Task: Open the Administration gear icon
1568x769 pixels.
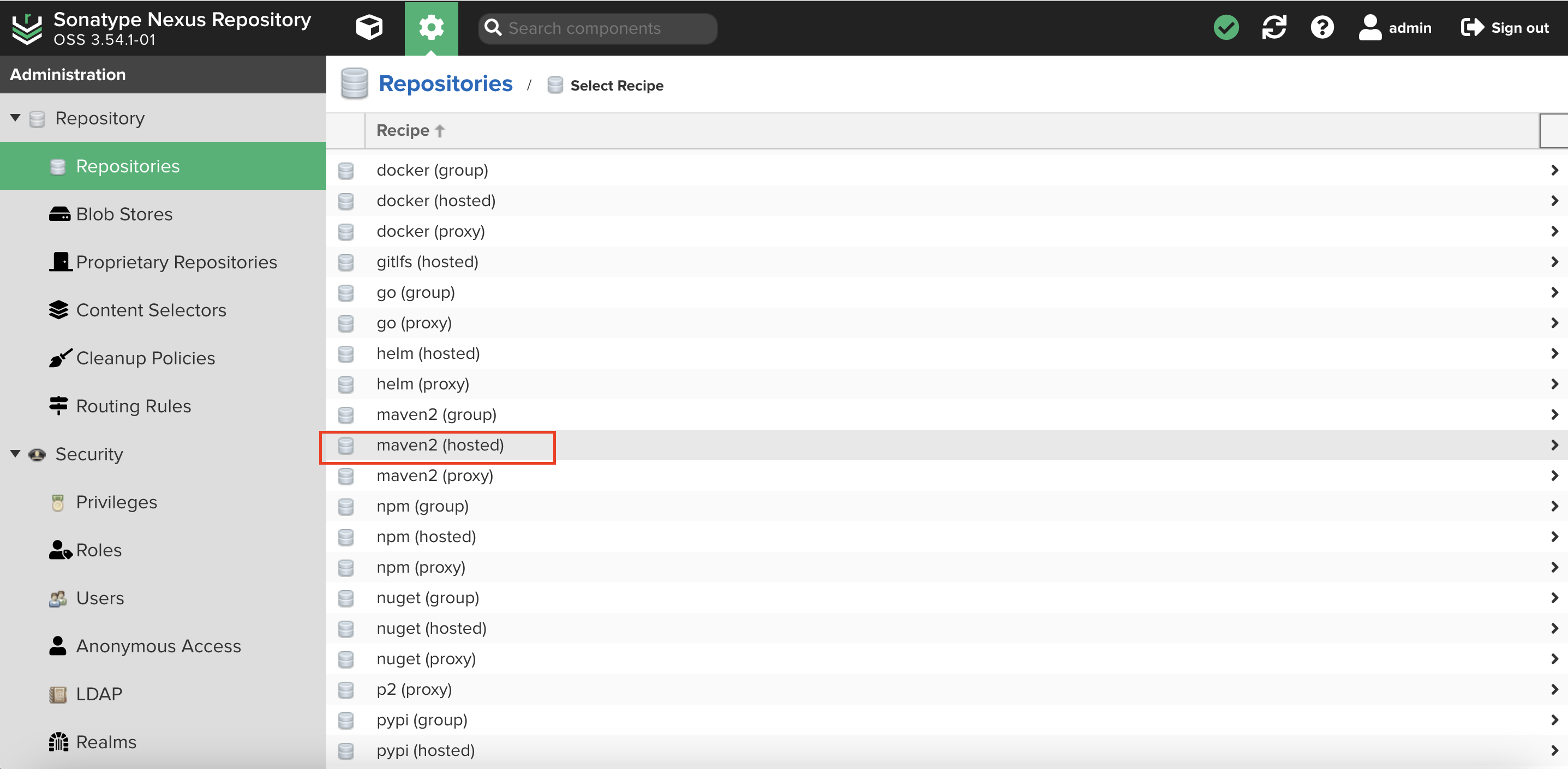Action: click(431, 28)
